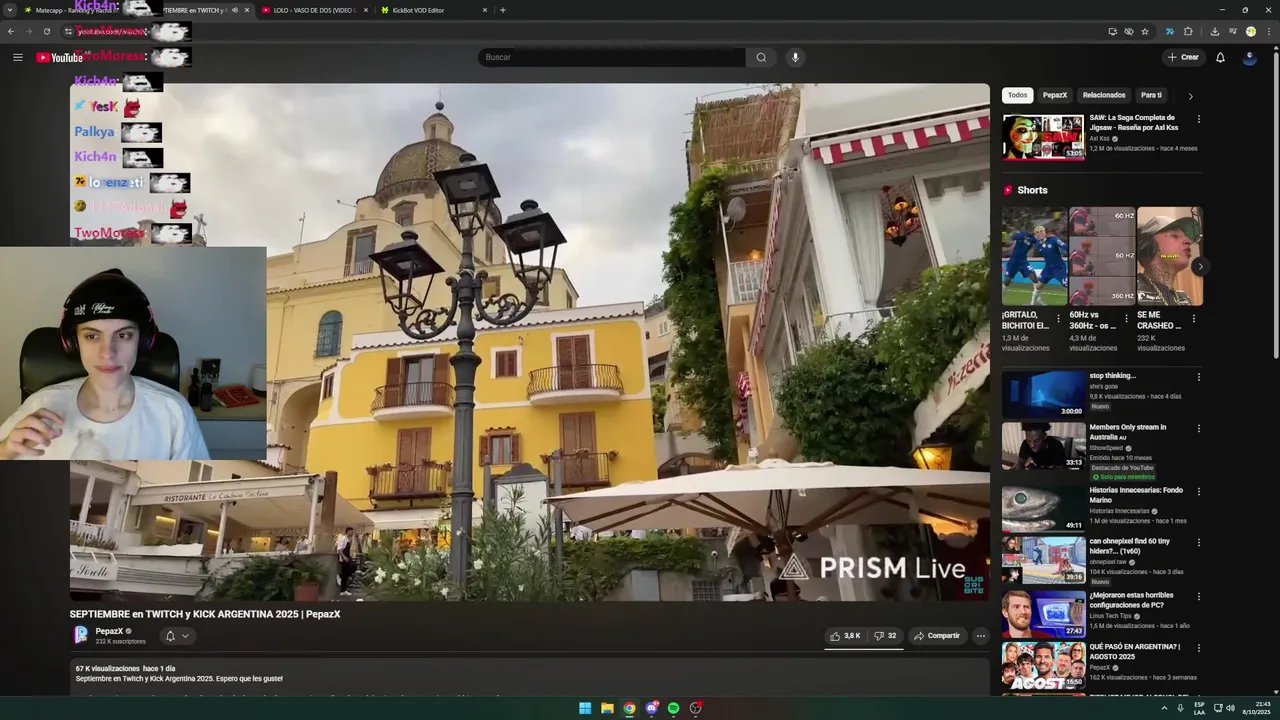Select the 'Para ti' filter chip
1280x720 pixels.
[1152, 95]
